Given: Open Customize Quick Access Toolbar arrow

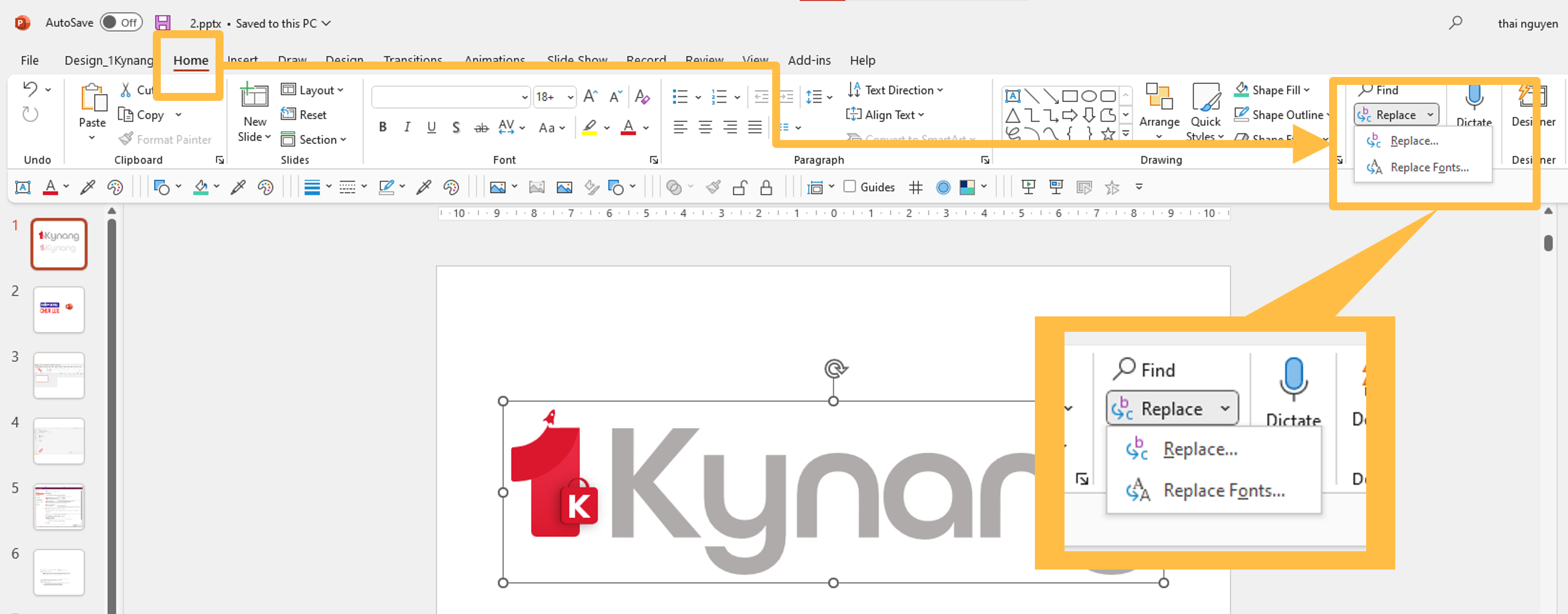Looking at the screenshot, I should pyautogui.click(x=1139, y=187).
